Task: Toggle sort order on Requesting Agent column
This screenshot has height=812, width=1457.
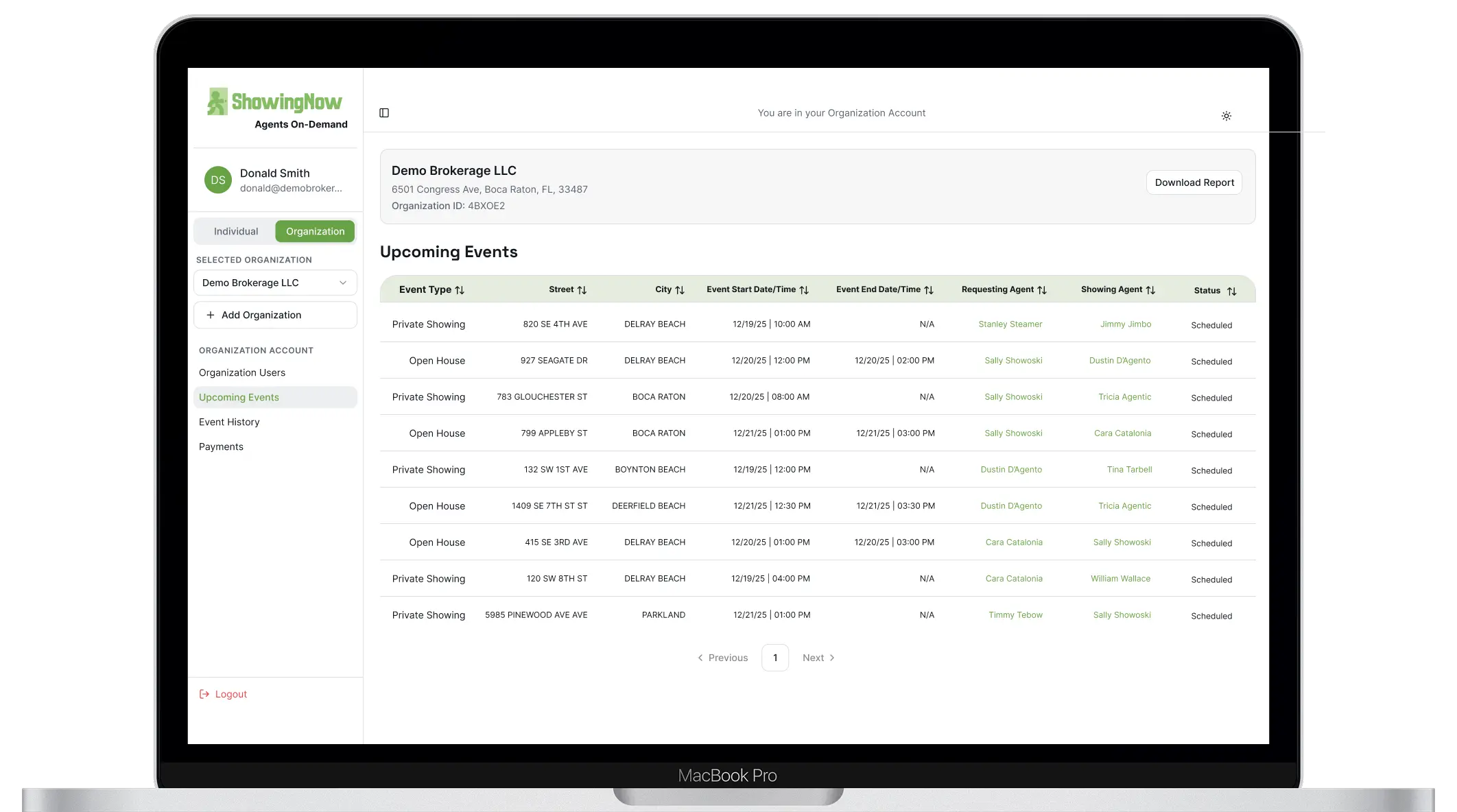Action: click(1043, 289)
